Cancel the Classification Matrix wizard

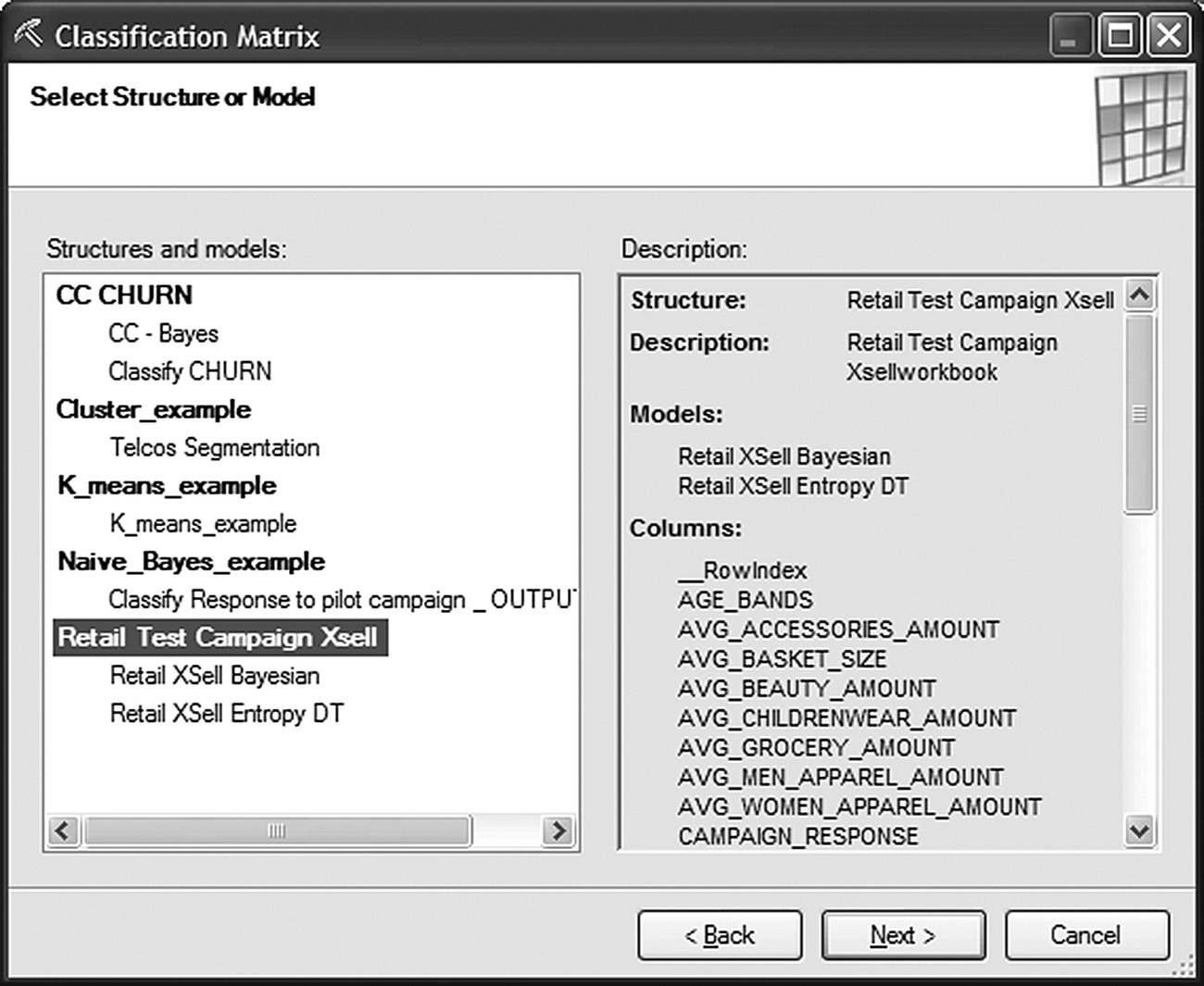1086,935
